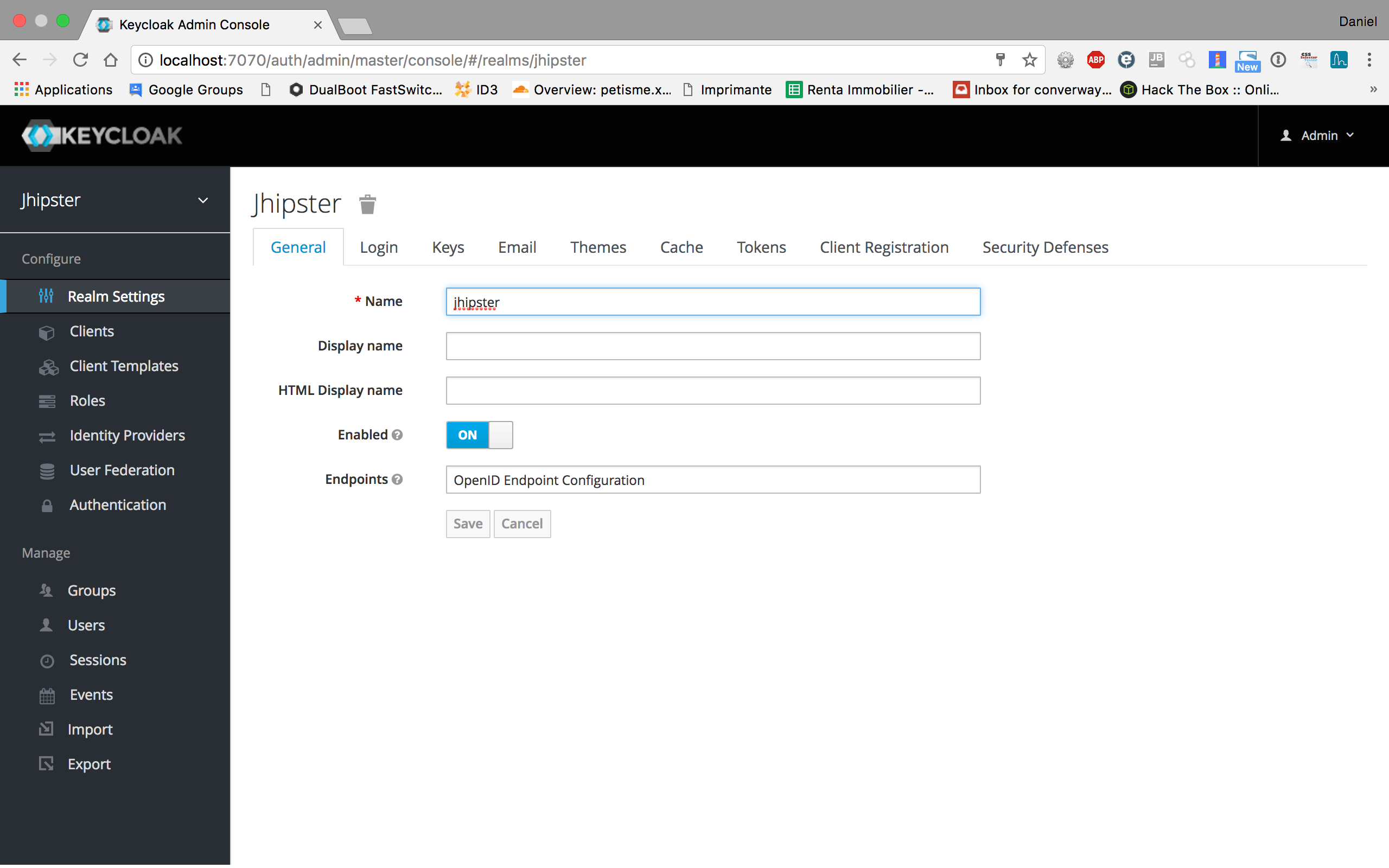The width and height of the screenshot is (1389, 868).
Task: Focus the Display name input field
Action: [712, 346]
